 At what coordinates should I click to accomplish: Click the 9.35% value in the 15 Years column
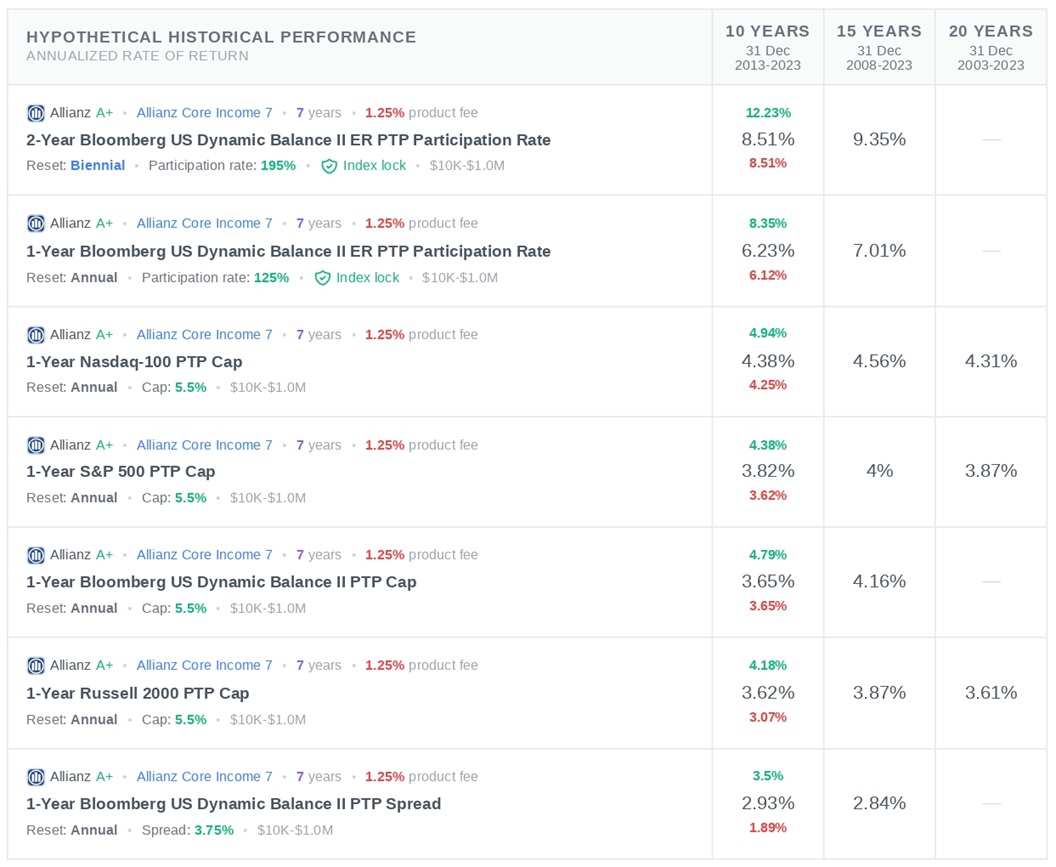[879, 140]
